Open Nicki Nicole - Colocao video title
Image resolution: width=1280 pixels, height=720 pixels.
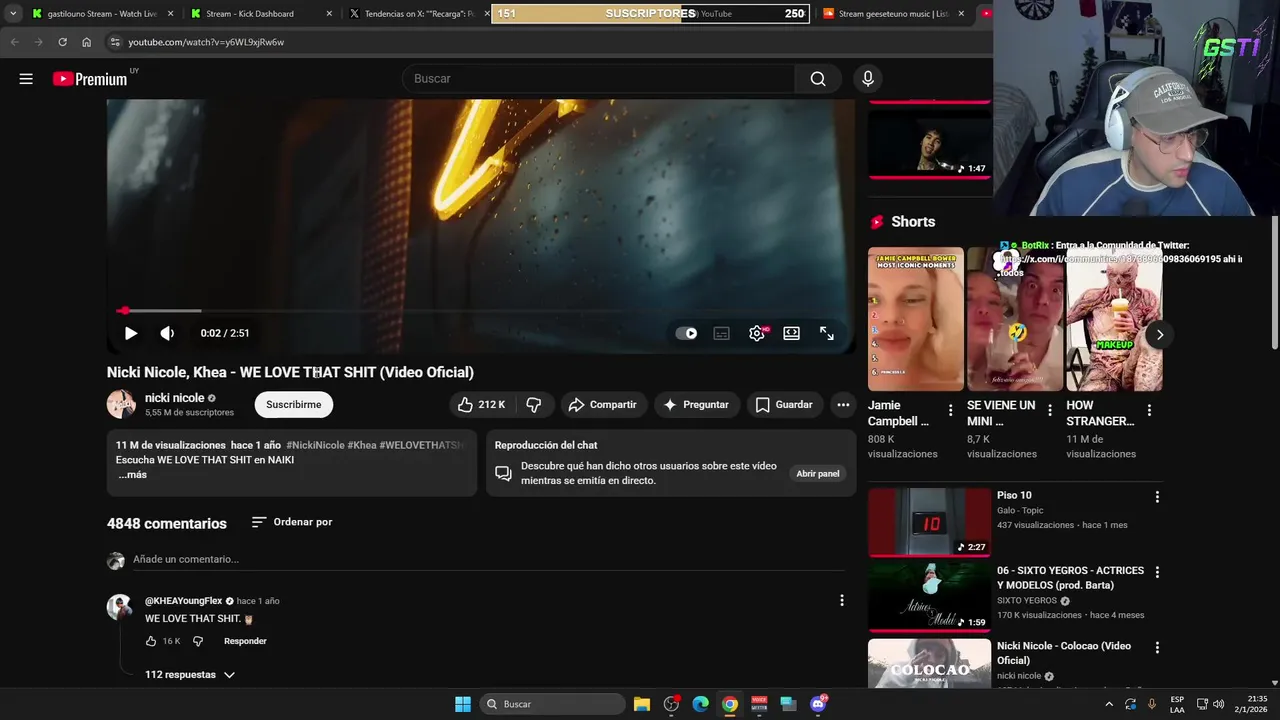tap(1064, 653)
